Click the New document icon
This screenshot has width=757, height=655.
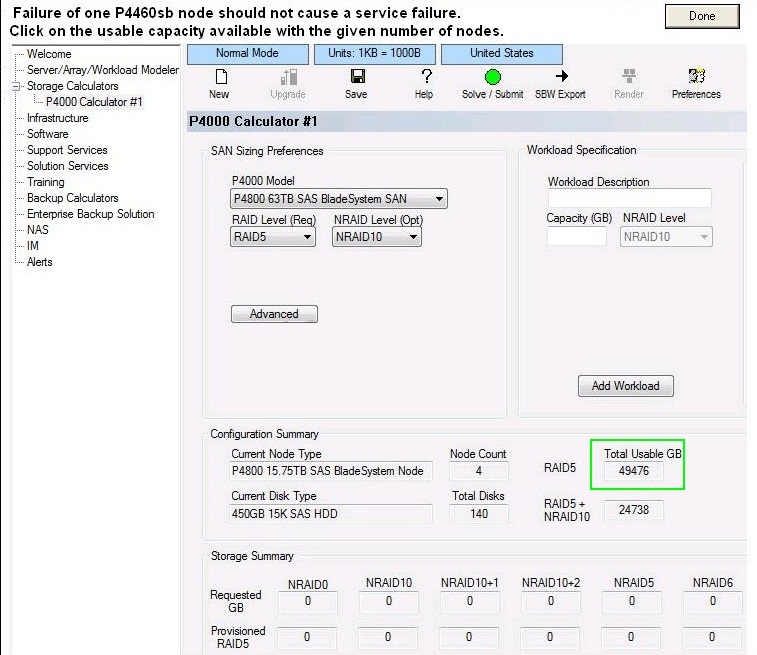pyautogui.click(x=221, y=77)
